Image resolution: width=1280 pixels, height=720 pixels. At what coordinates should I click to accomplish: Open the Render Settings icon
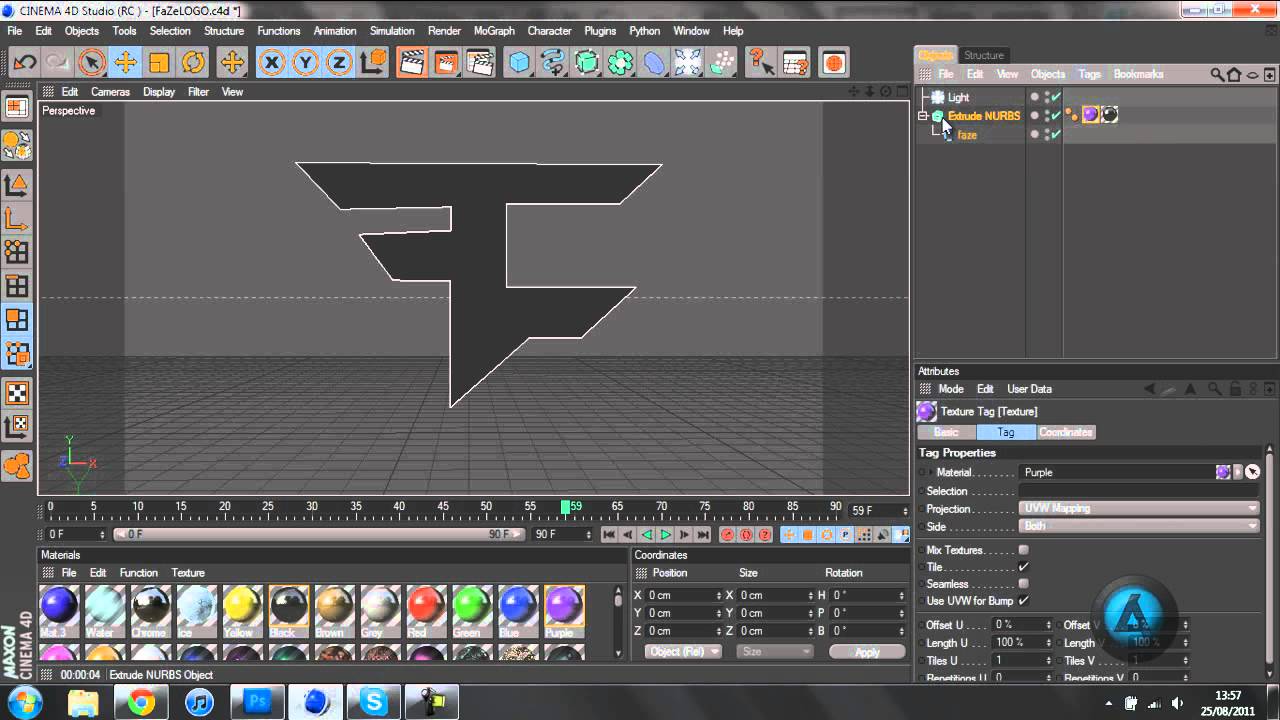point(481,63)
